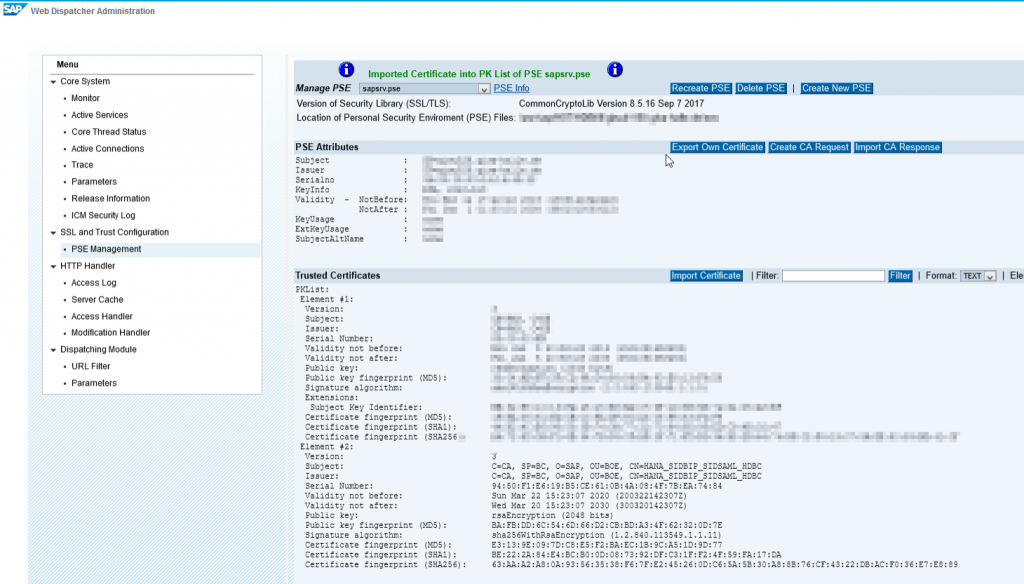Open Modification Handler menu entry
This screenshot has height=584, width=1024.
pos(110,333)
